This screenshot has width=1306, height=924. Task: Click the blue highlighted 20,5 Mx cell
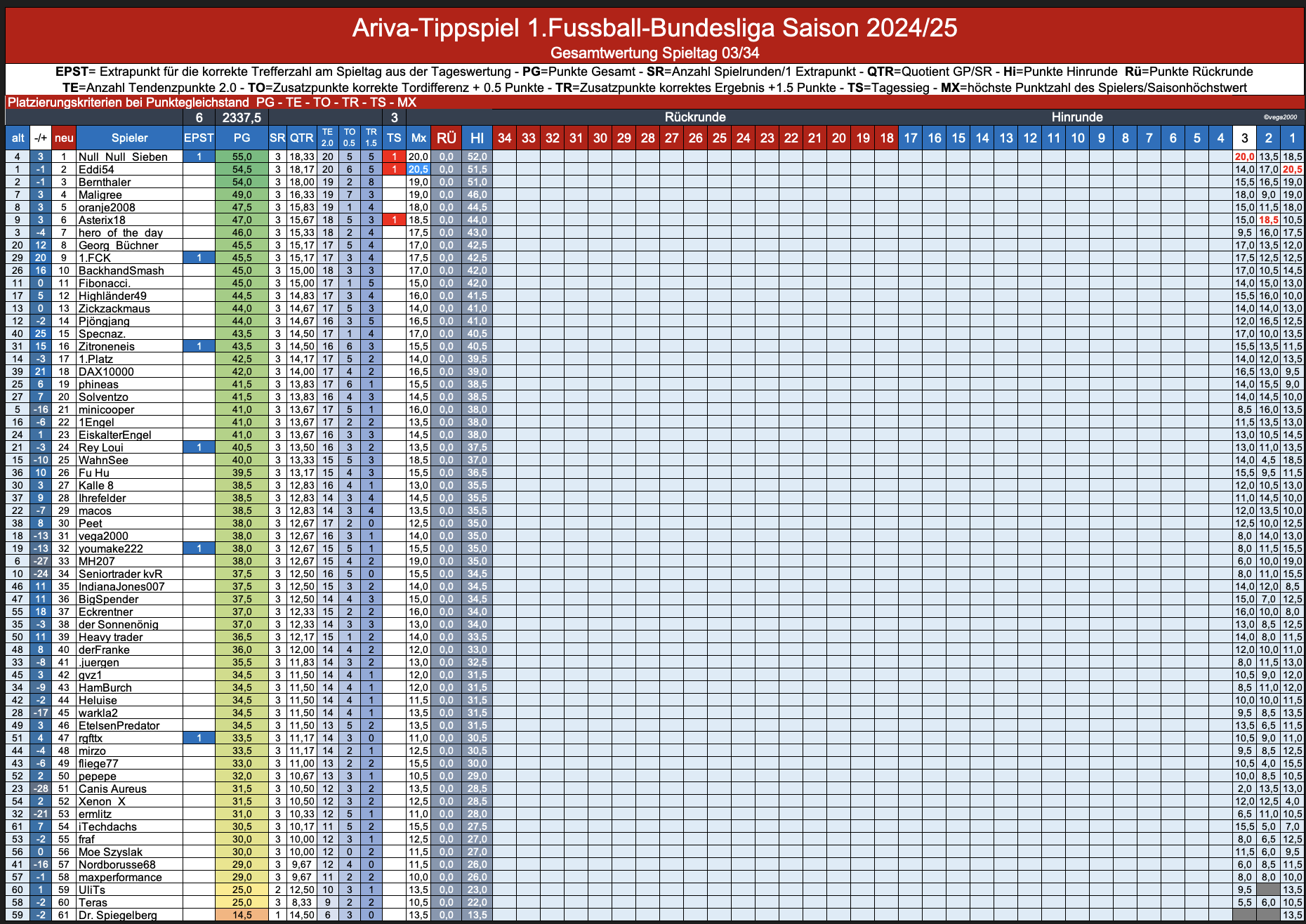[418, 169]
